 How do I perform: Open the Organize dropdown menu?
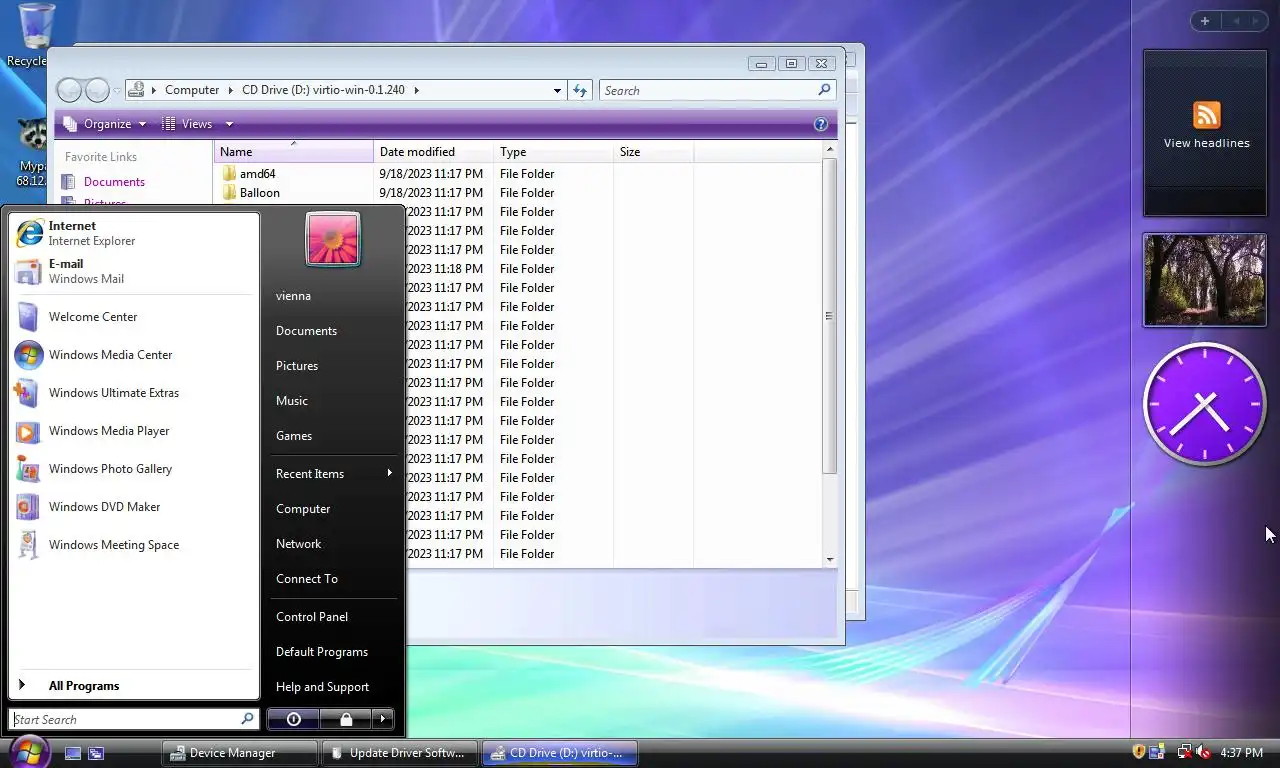(x=105, y=124)
